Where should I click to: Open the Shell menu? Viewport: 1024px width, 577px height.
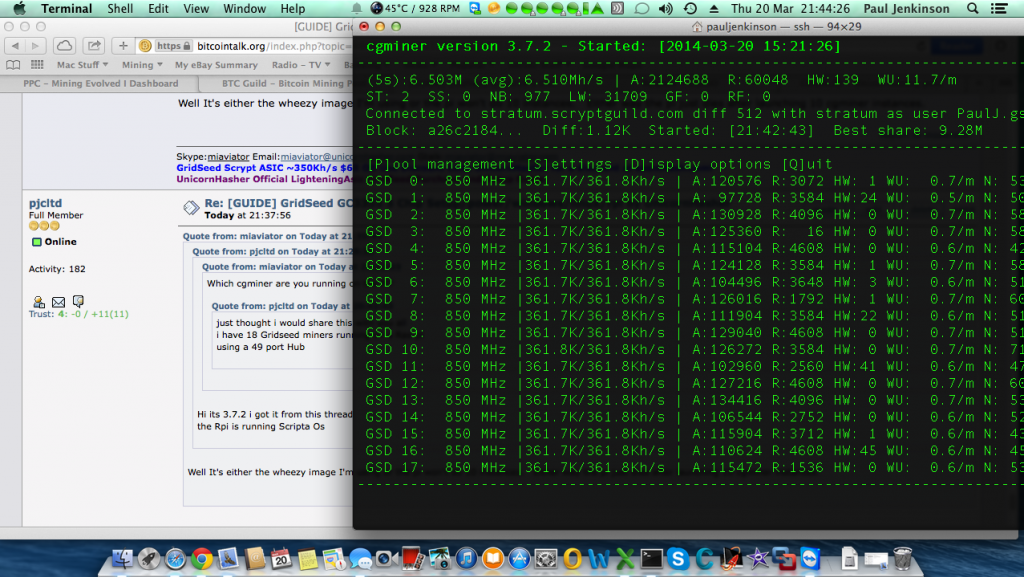tap(120, 8)
